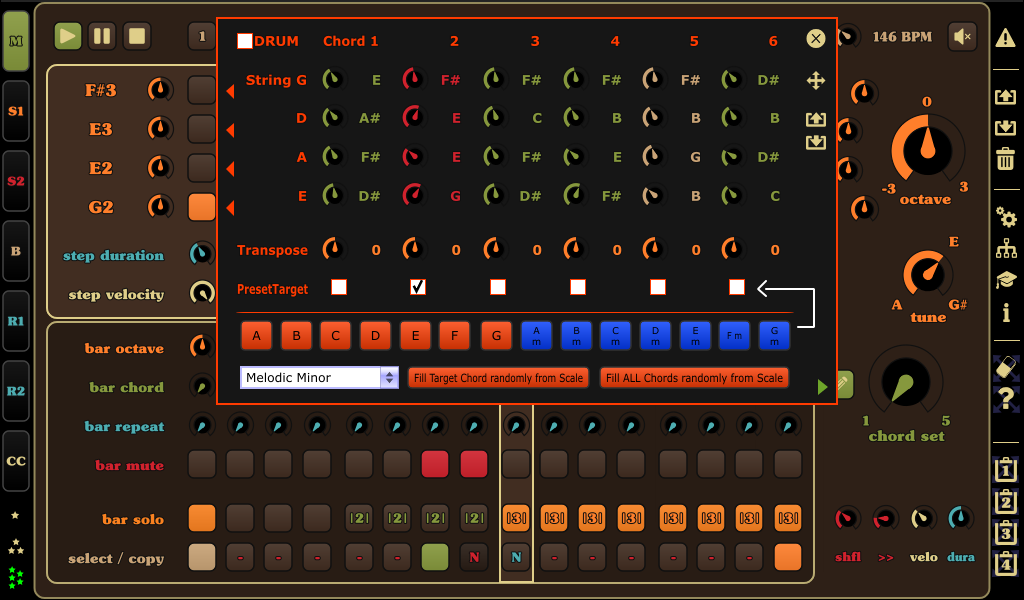
Task: Open the warning triangle alert
Action: [x=1006, y=38]
